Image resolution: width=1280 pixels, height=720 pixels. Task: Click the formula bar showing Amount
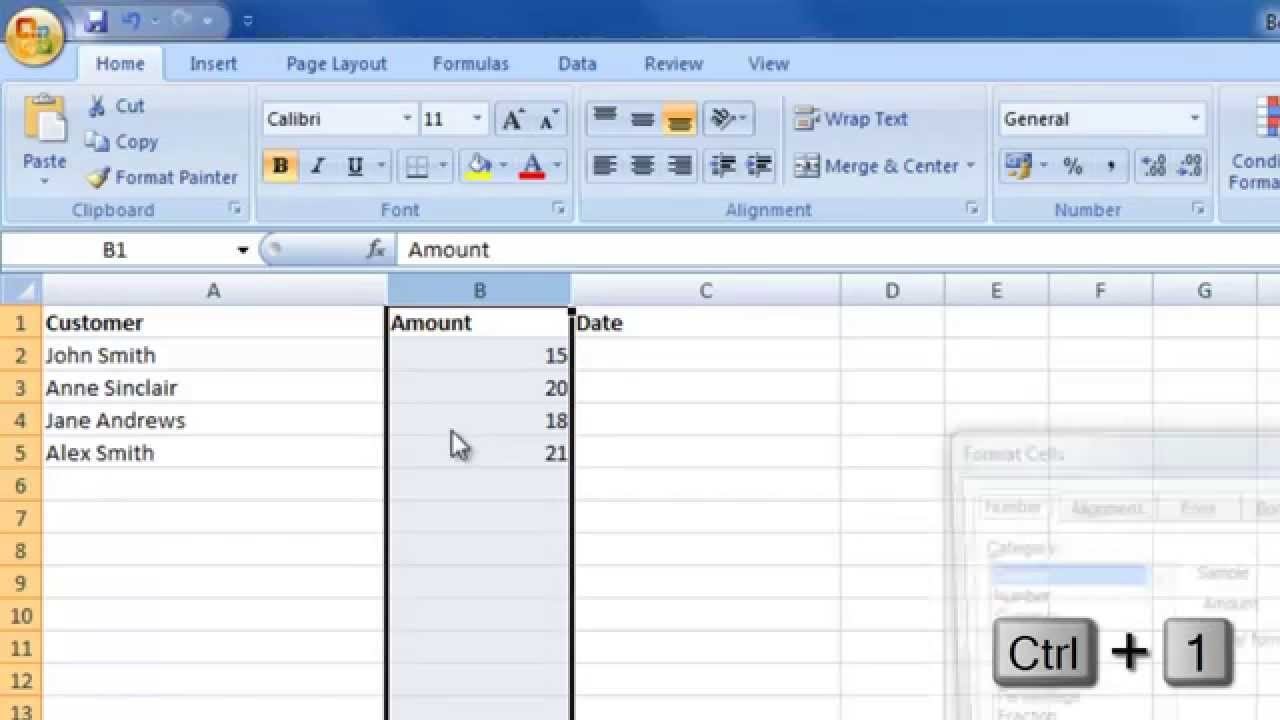coord(838,250)
